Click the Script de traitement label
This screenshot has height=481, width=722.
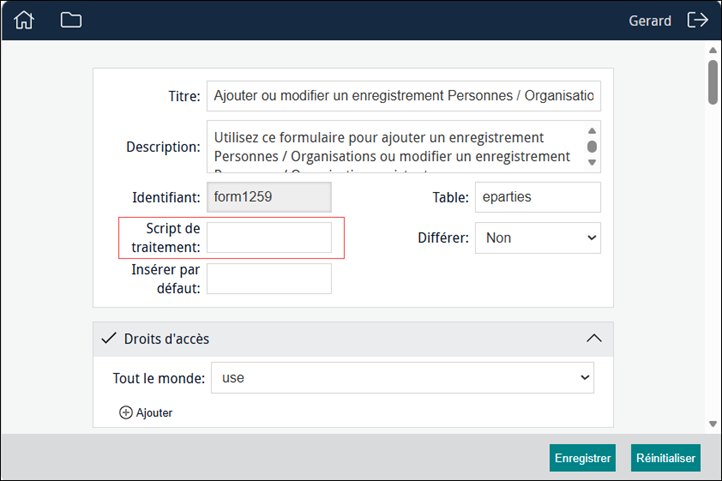[x=166, y=238]
